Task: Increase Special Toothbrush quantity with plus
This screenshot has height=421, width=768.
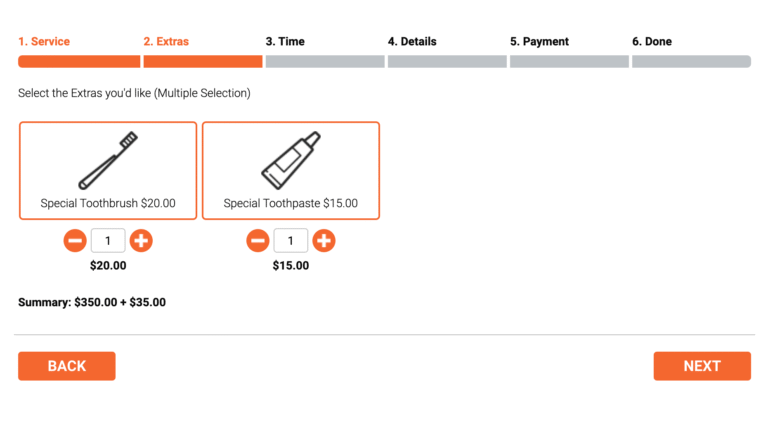Action: tap(141, 241)
